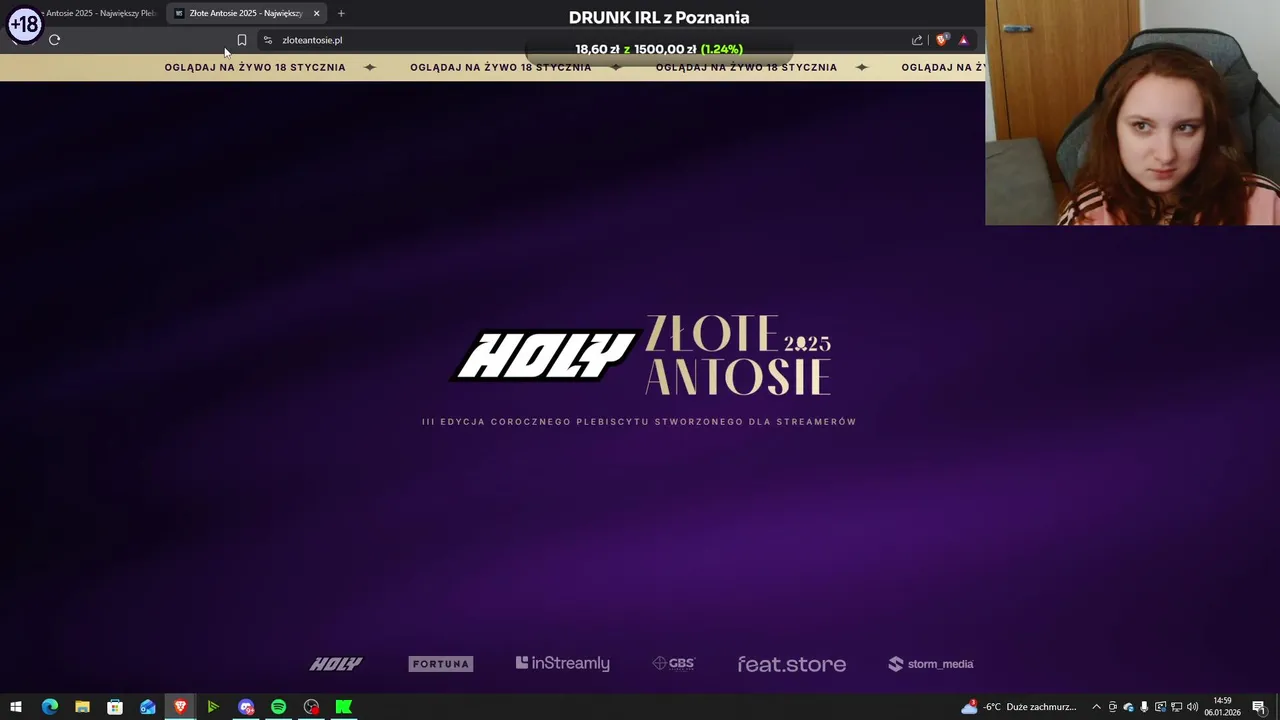Open the Windows Start menu
Viewport: 1280px width, 720px height.
click(16, 707)
